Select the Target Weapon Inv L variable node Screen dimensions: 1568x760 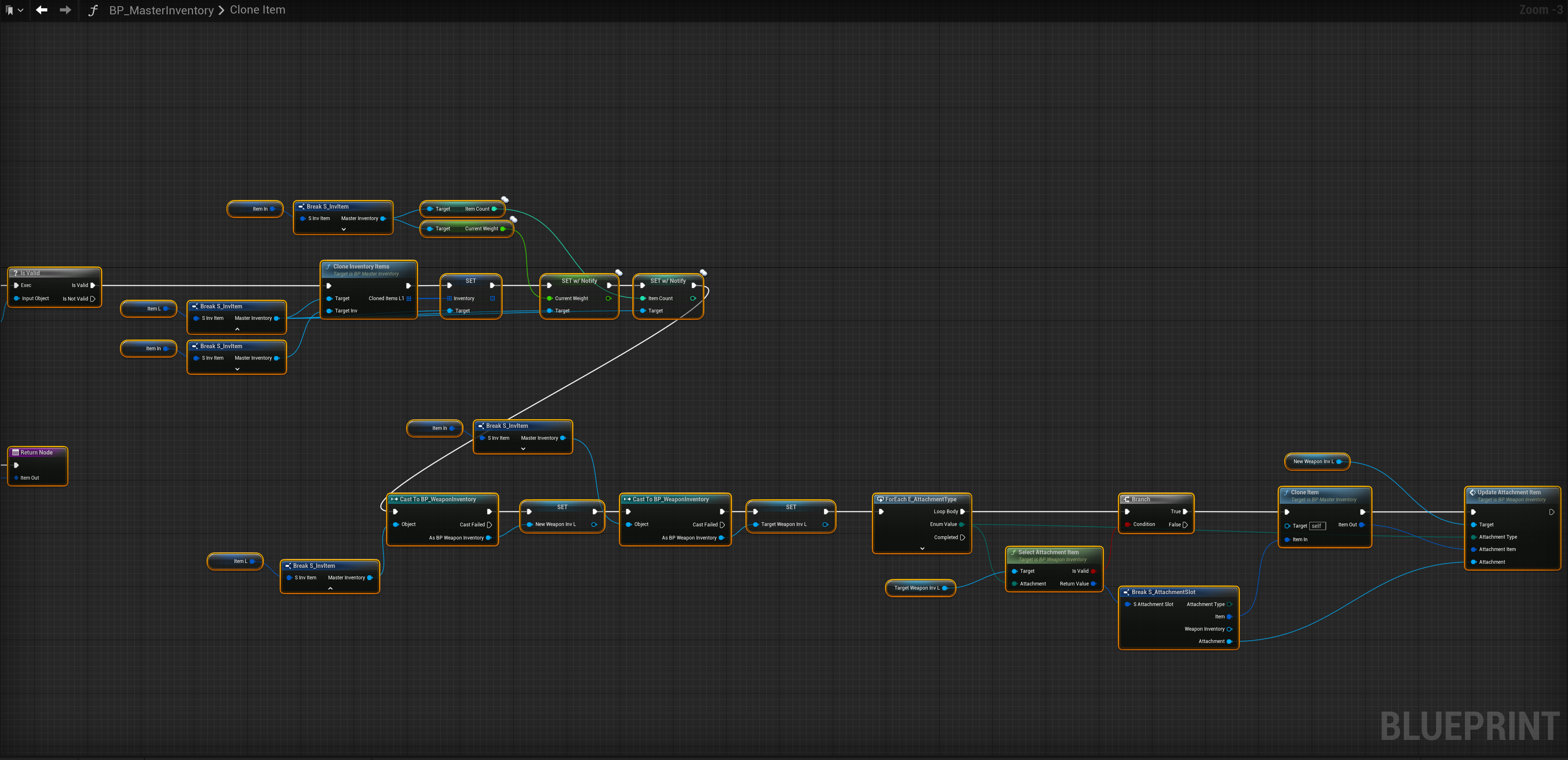[916, 588]
